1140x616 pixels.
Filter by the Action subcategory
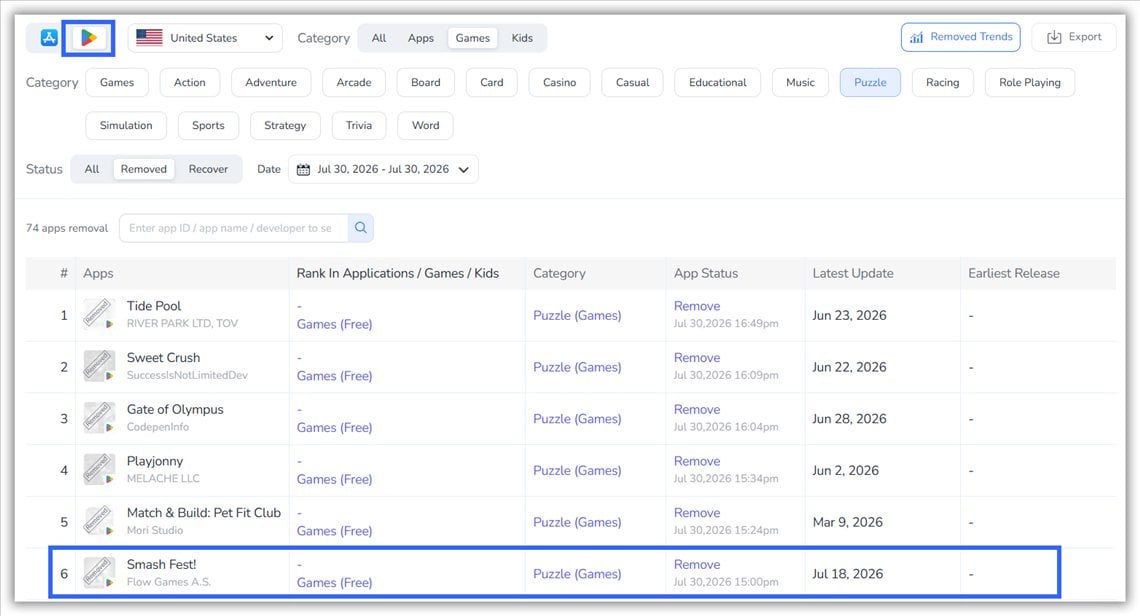click(x=190, y=82)
